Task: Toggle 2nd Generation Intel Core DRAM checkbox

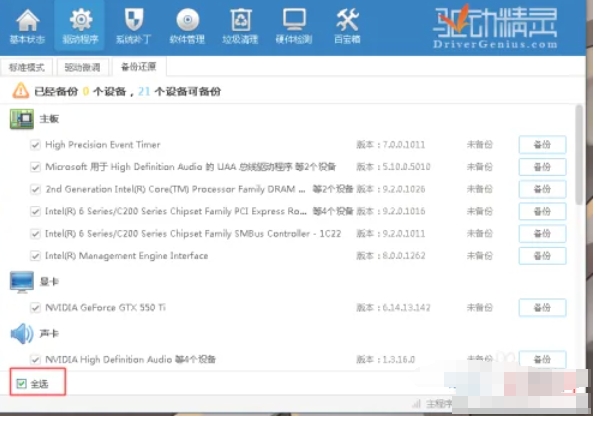Action: pyautogui.click(x=35, y=190)
